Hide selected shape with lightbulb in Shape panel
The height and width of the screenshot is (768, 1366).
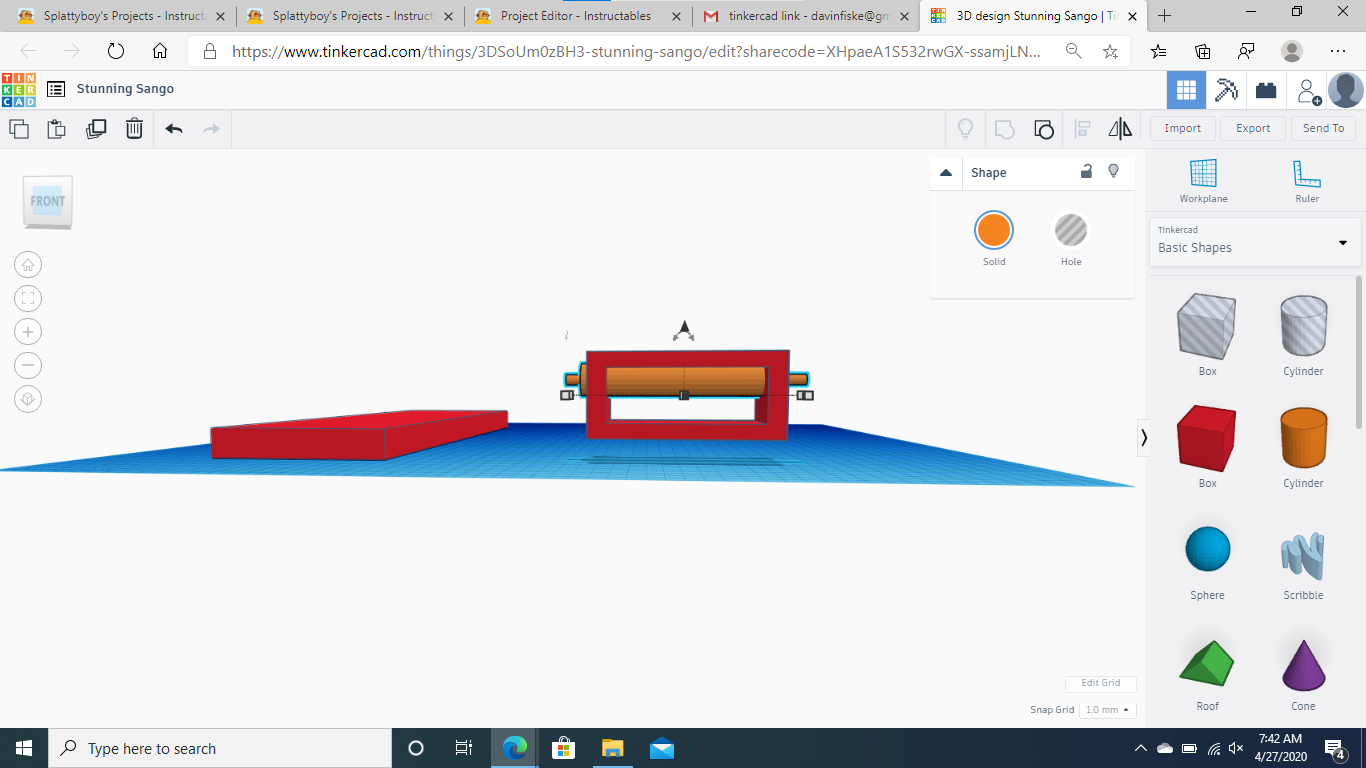coord(1113,172)
